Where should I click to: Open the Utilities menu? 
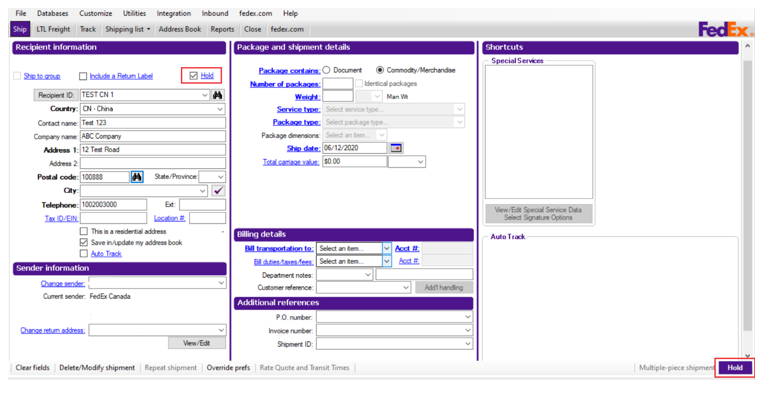135,13
